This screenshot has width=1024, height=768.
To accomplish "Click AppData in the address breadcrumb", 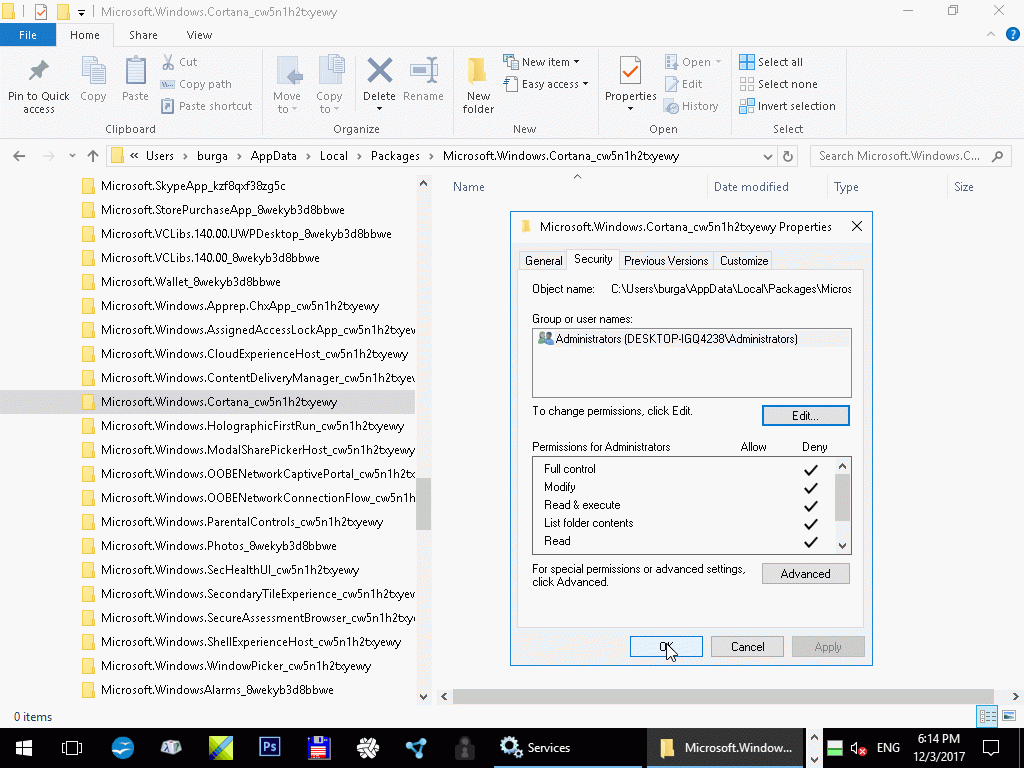I will pos(274,156).
